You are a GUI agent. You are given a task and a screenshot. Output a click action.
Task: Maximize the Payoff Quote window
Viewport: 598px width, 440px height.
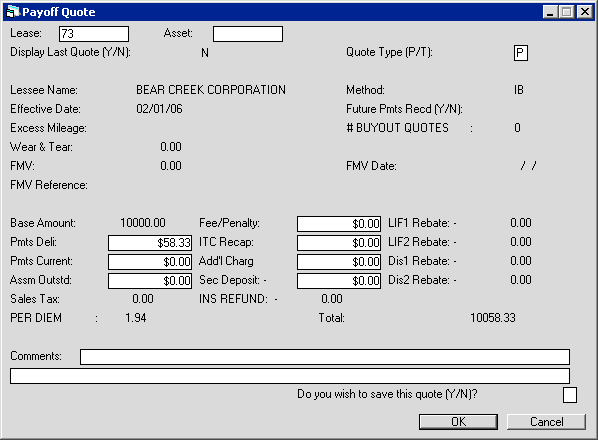pos(567,12)
